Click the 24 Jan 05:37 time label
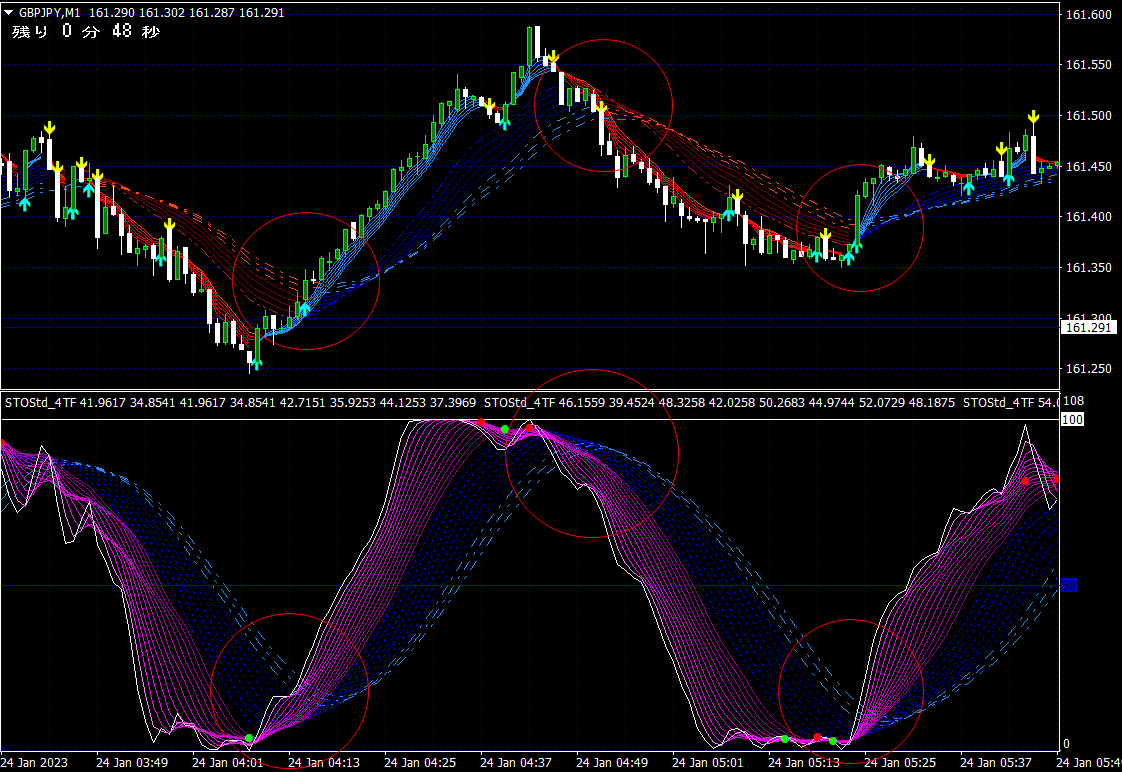The width and height of the screenshot is (1122, 772). [995, 763]
